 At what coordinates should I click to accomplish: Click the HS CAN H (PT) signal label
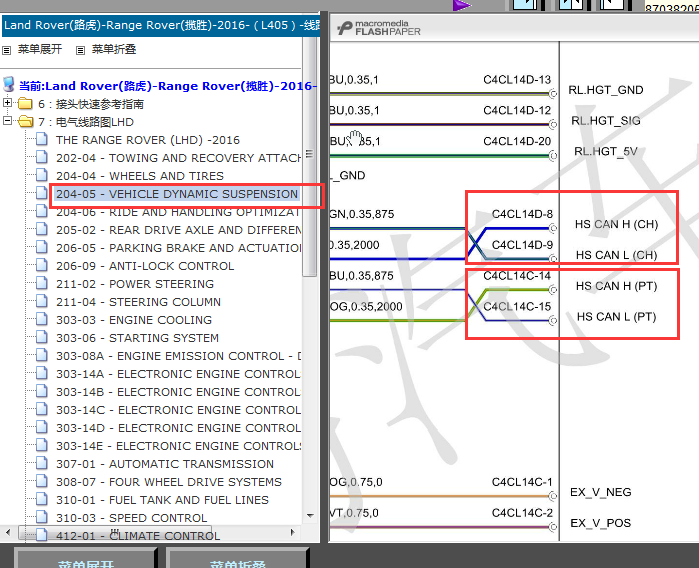coord(617,286)
